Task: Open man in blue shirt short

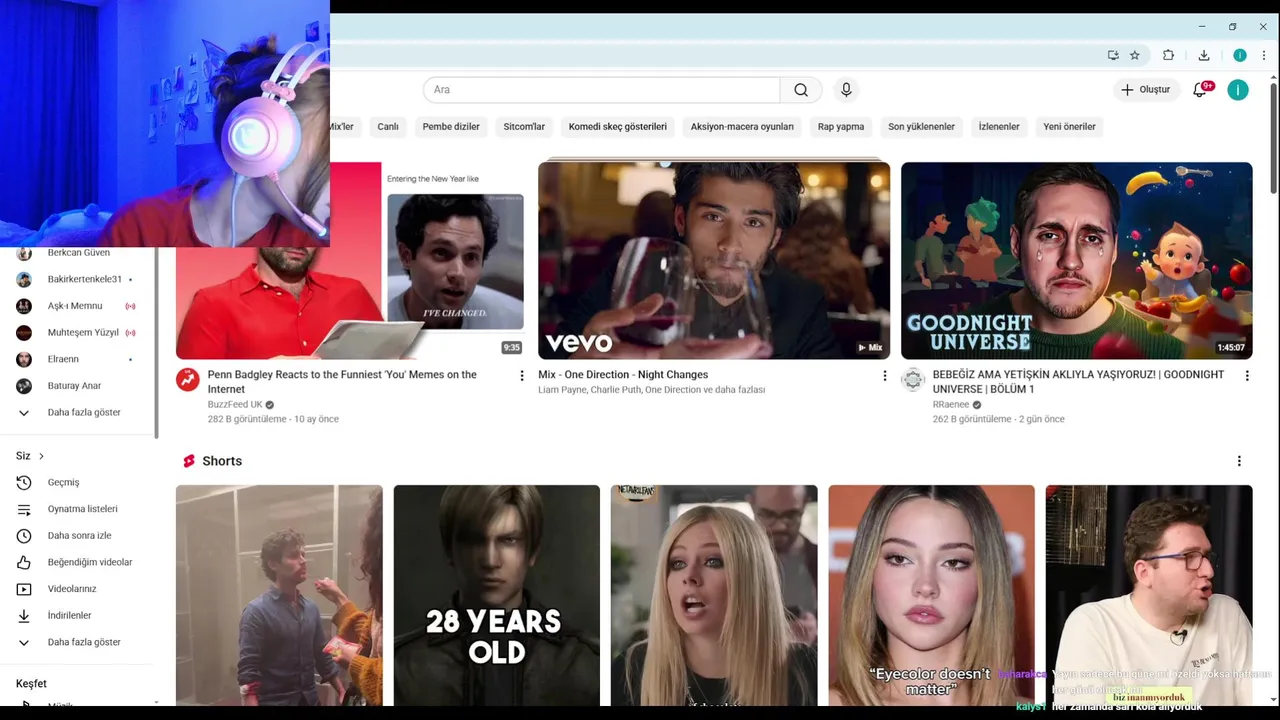Action: 279,595
